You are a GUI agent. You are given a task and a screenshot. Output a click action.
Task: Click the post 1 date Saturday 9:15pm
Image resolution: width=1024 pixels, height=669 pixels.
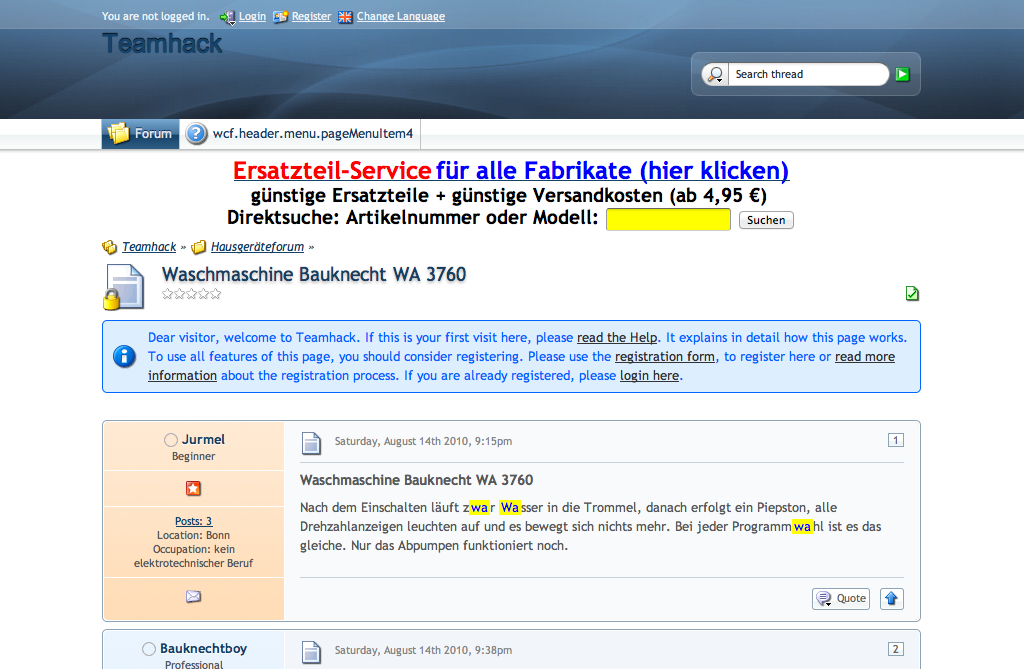(423, 442)
